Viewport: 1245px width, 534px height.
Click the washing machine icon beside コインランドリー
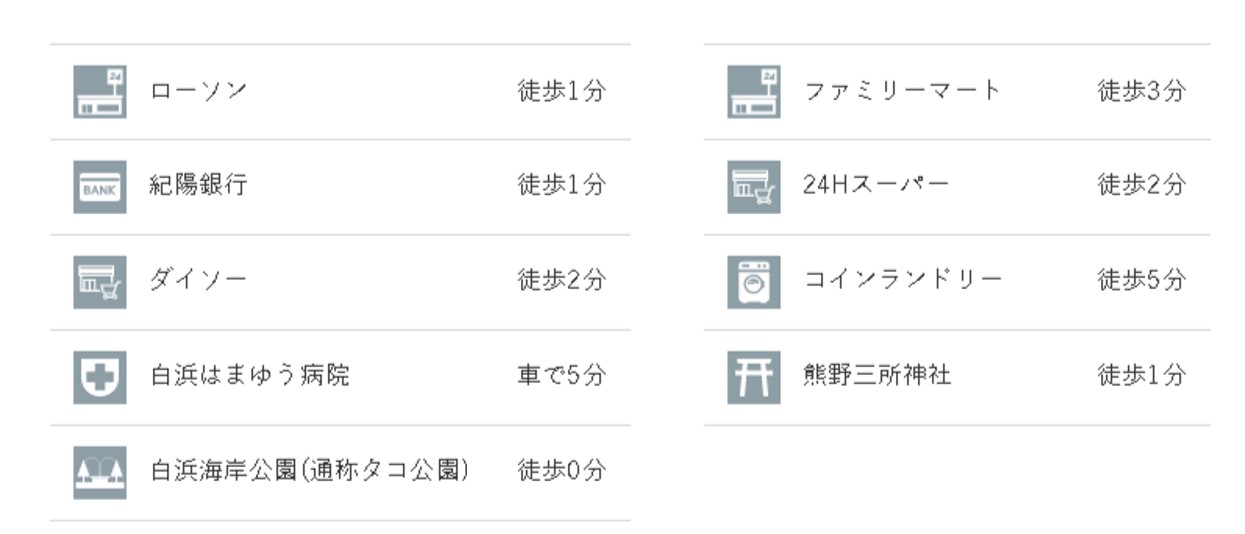point(753,282)
